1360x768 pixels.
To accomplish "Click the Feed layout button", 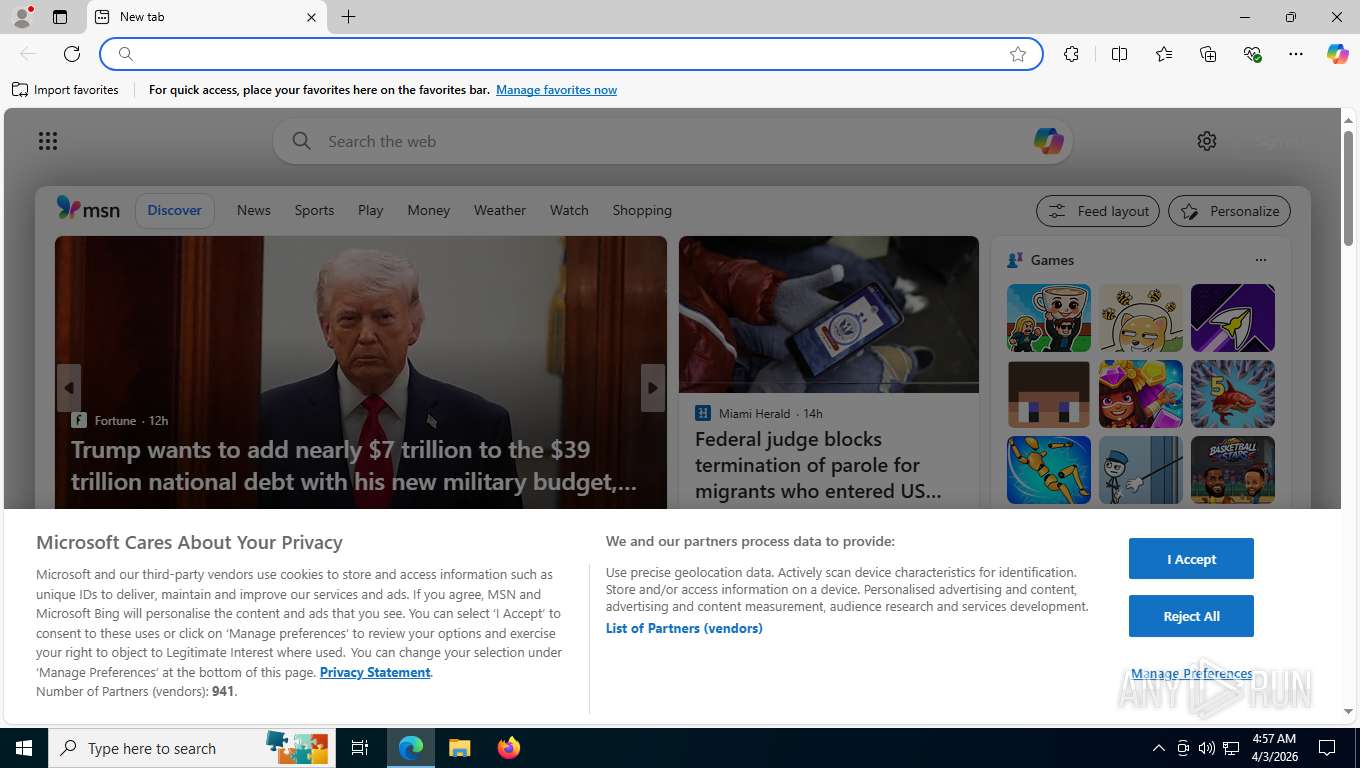I will [1098, 211].
